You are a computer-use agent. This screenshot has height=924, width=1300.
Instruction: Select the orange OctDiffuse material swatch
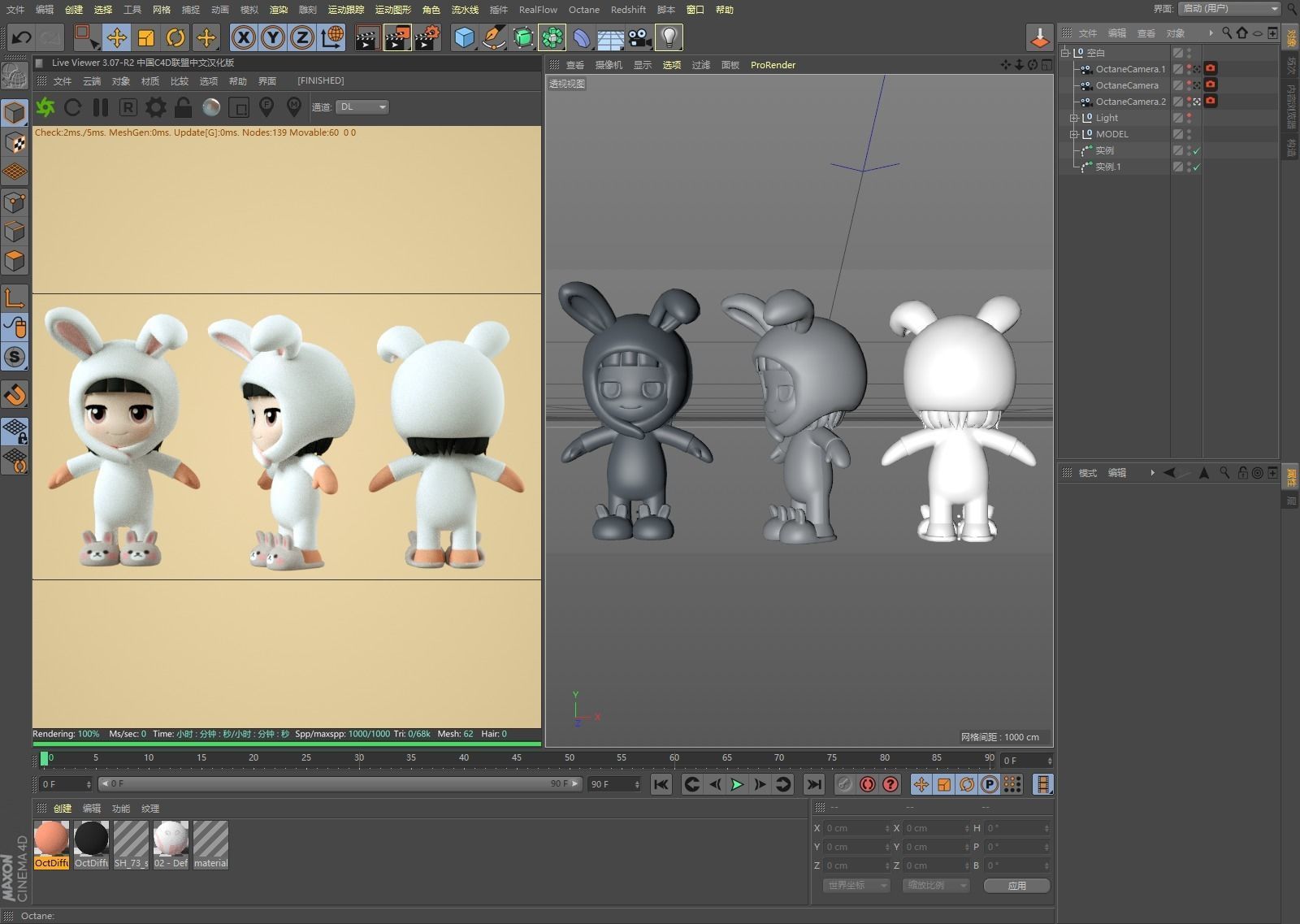click(x=51, y=844)
